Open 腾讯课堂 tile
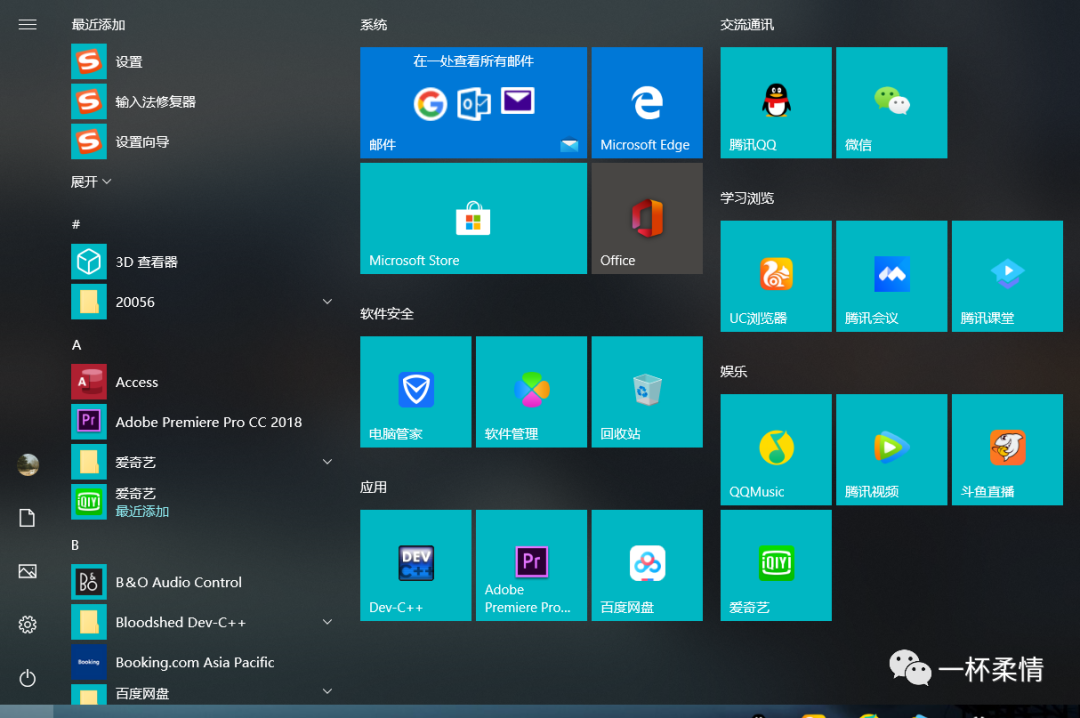This screenshot has height=718, width=1080. 1007,276
